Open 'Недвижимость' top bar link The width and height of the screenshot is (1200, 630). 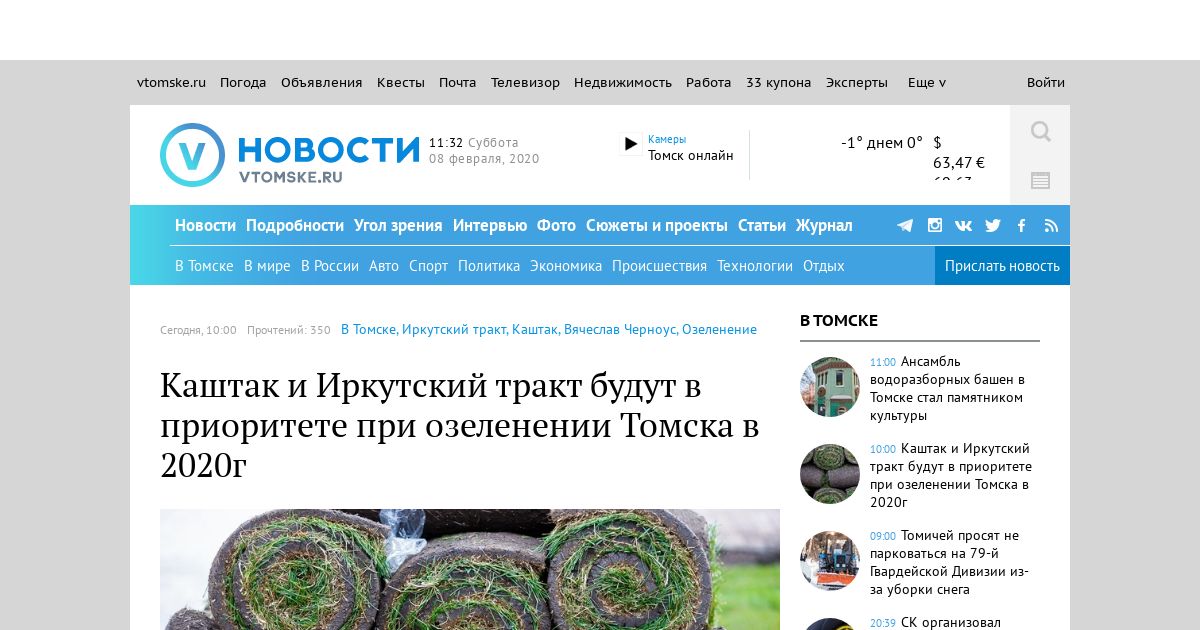623,83
